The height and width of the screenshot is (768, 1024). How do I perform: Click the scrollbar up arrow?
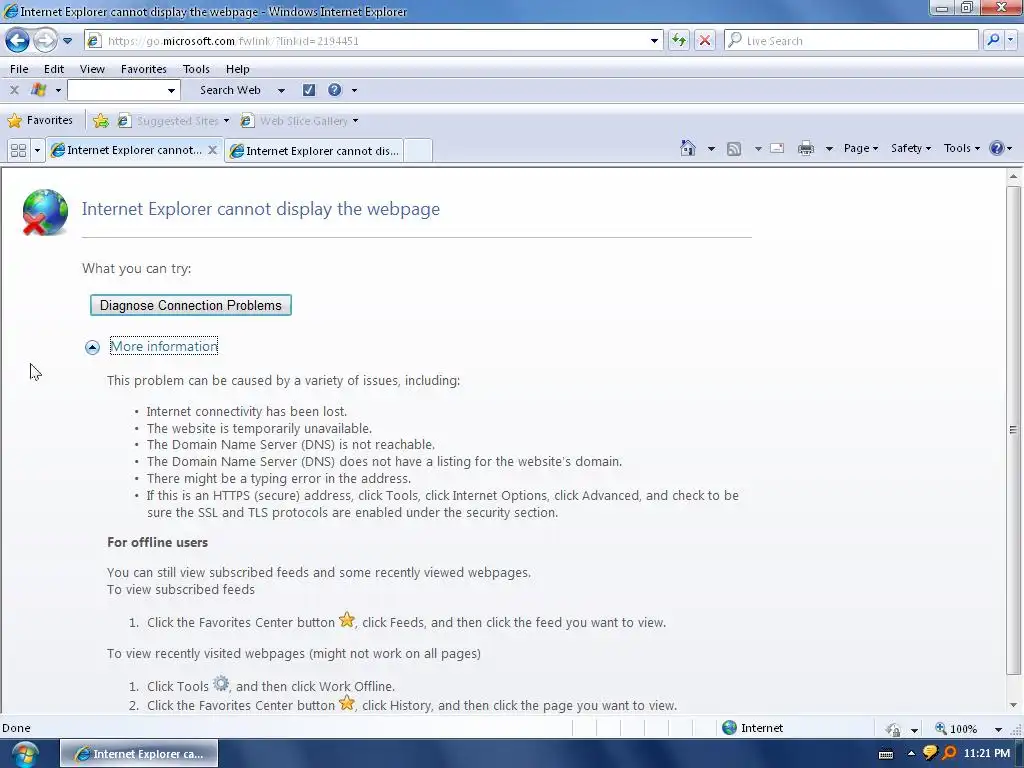pyautogui.click(x=1013, y=176)
